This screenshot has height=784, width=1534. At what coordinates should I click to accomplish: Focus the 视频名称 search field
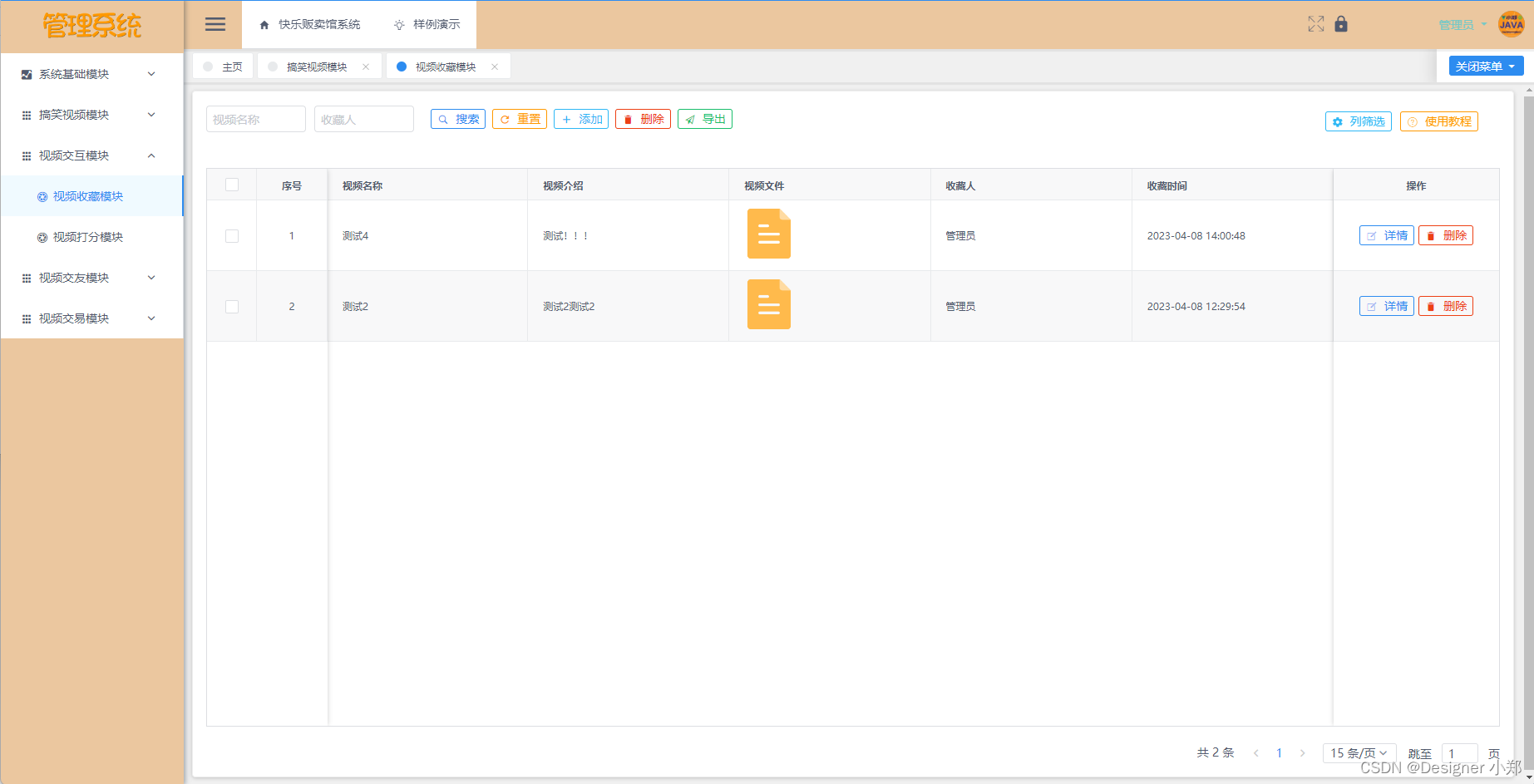point(256,119)
